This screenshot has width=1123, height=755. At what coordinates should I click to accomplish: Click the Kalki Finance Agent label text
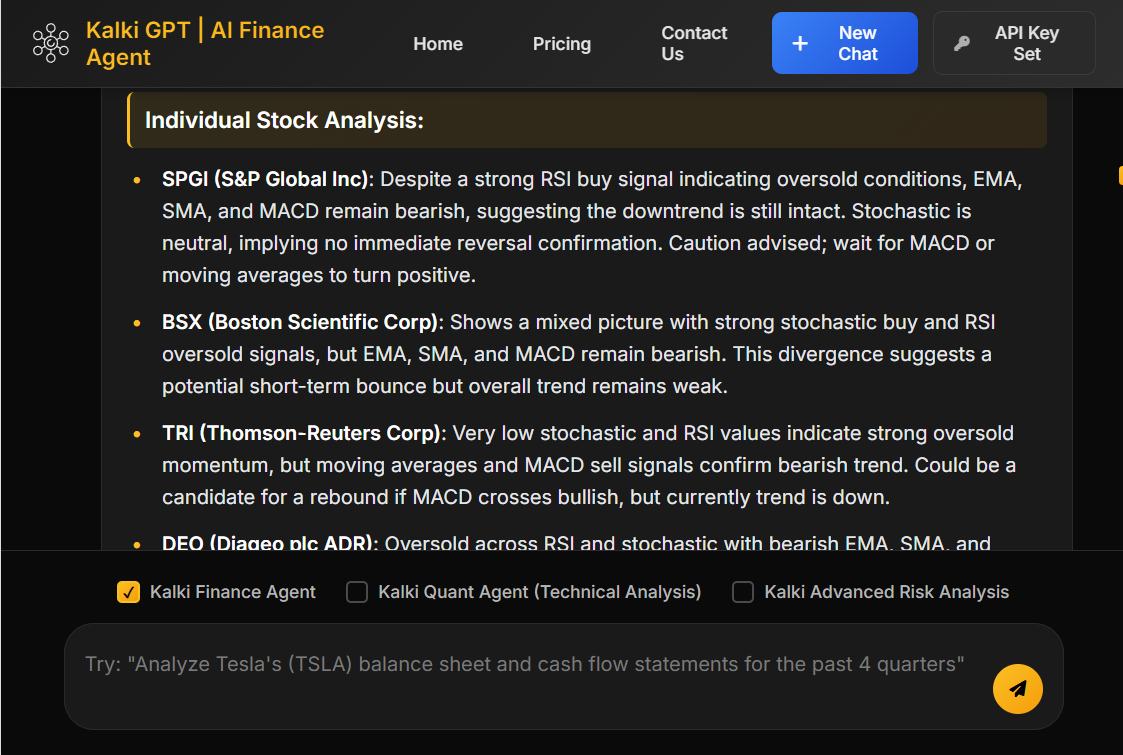[232, 592]
